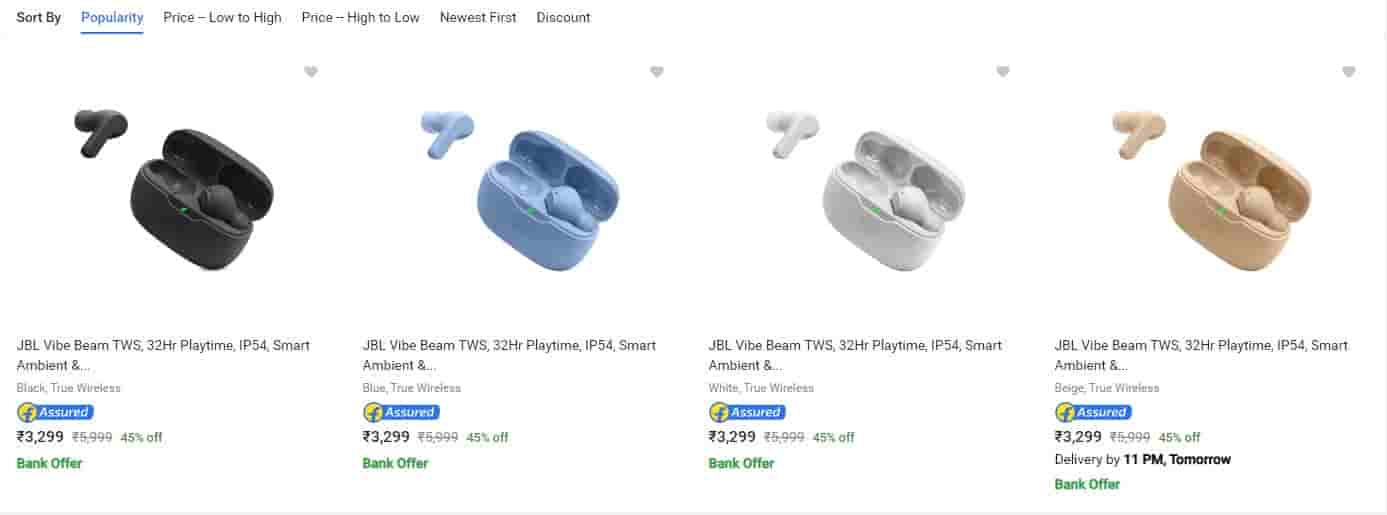The height and width of the screenshot is (515, 1387).
Task: Click Assured badge on beige earbuds
Action: point(1093,412)
